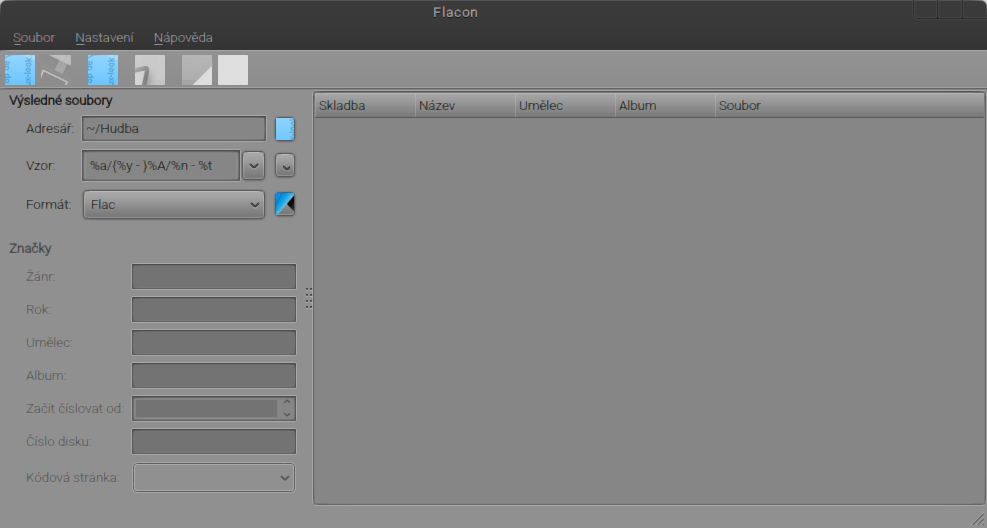
Task: Expand the Vzor pattern history dropdown
Action: point(254,166)
